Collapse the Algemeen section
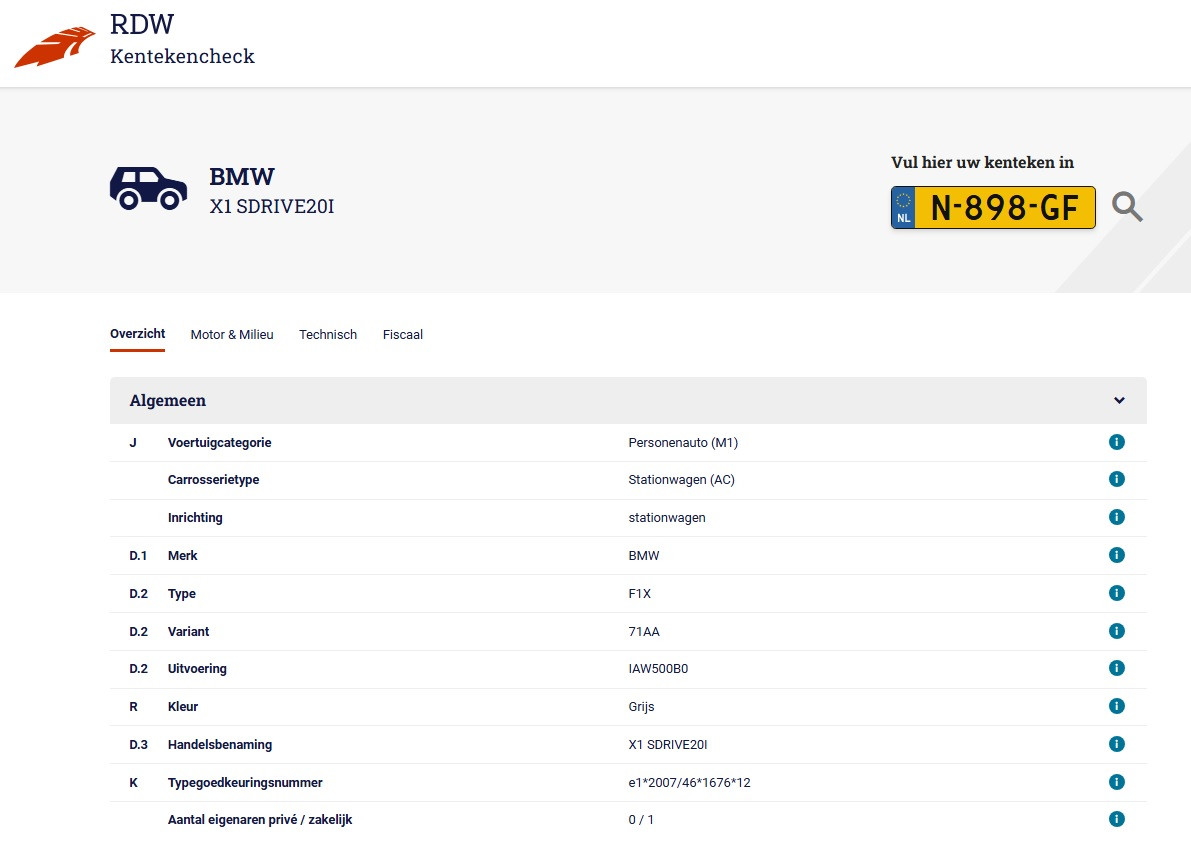This screenshot has height=843, width=1191. click(1119, 400)
